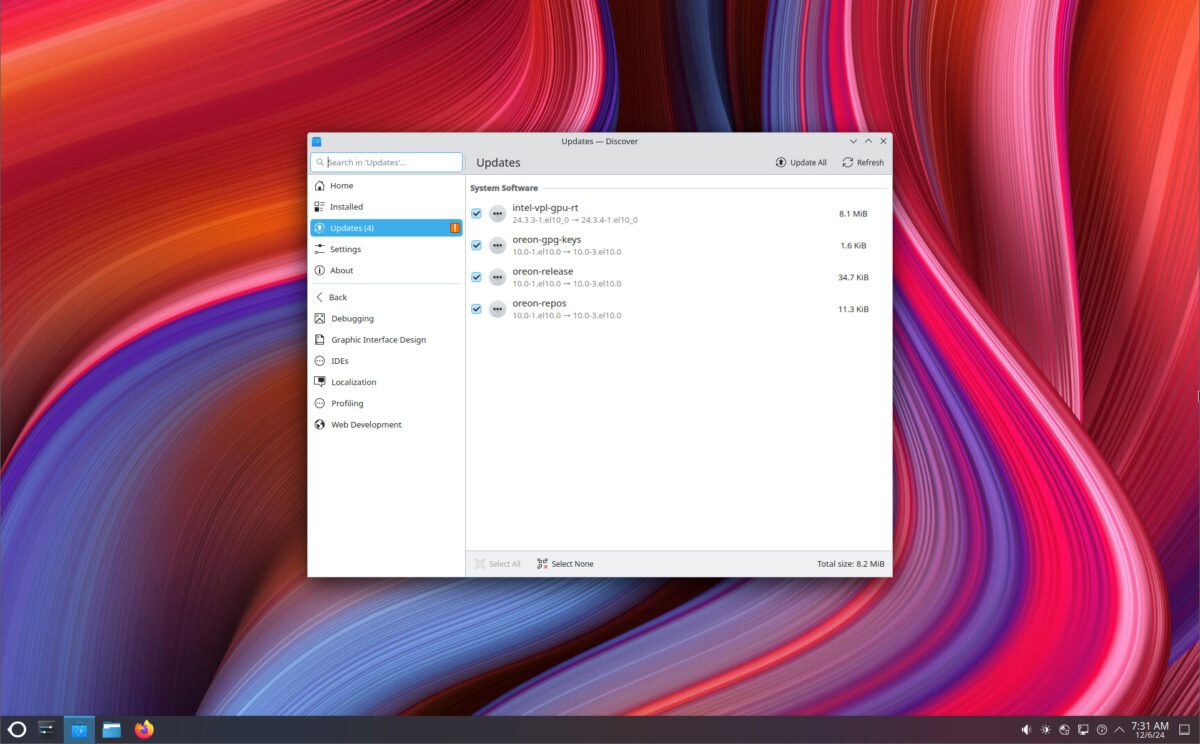Open the Localization category
This screenshot has height=744, width=1200.
pos(353,382)
